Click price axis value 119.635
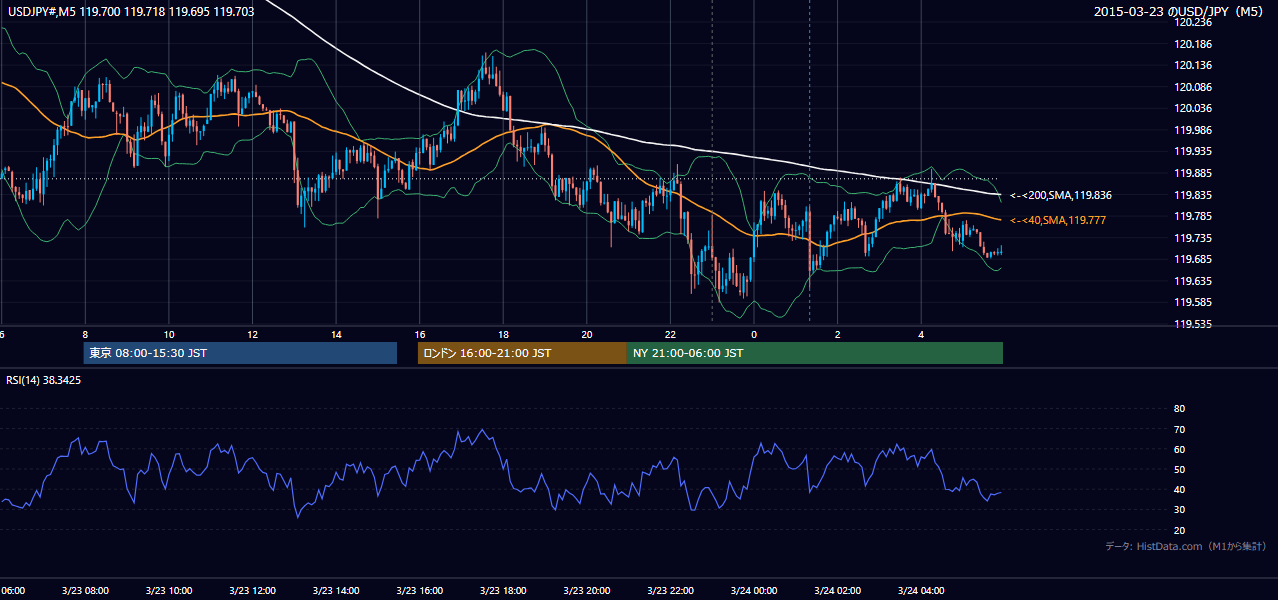The height and width of the screenshot is (600, 1278). click(1194, 281)
